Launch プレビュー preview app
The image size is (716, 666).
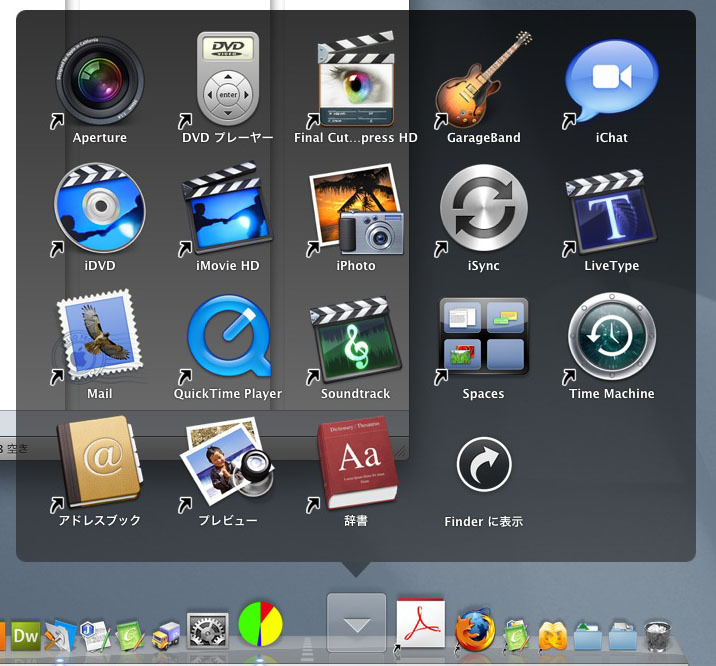coord(227,461)
